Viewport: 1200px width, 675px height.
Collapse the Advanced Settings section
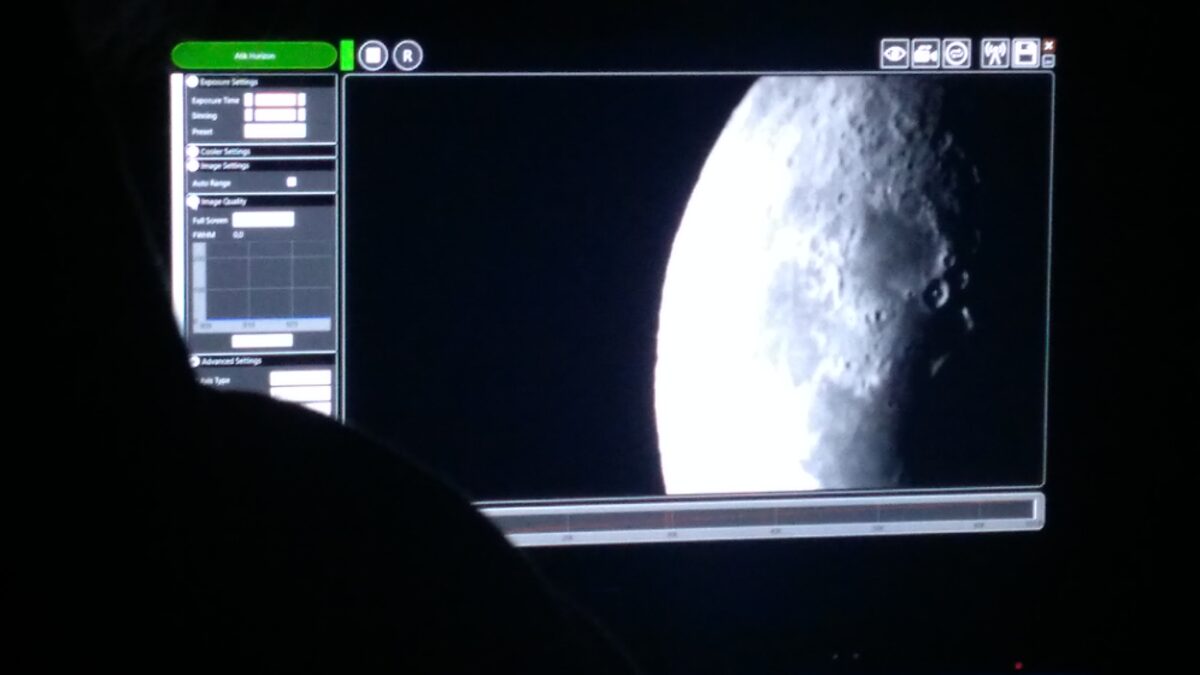click(194, 361)
